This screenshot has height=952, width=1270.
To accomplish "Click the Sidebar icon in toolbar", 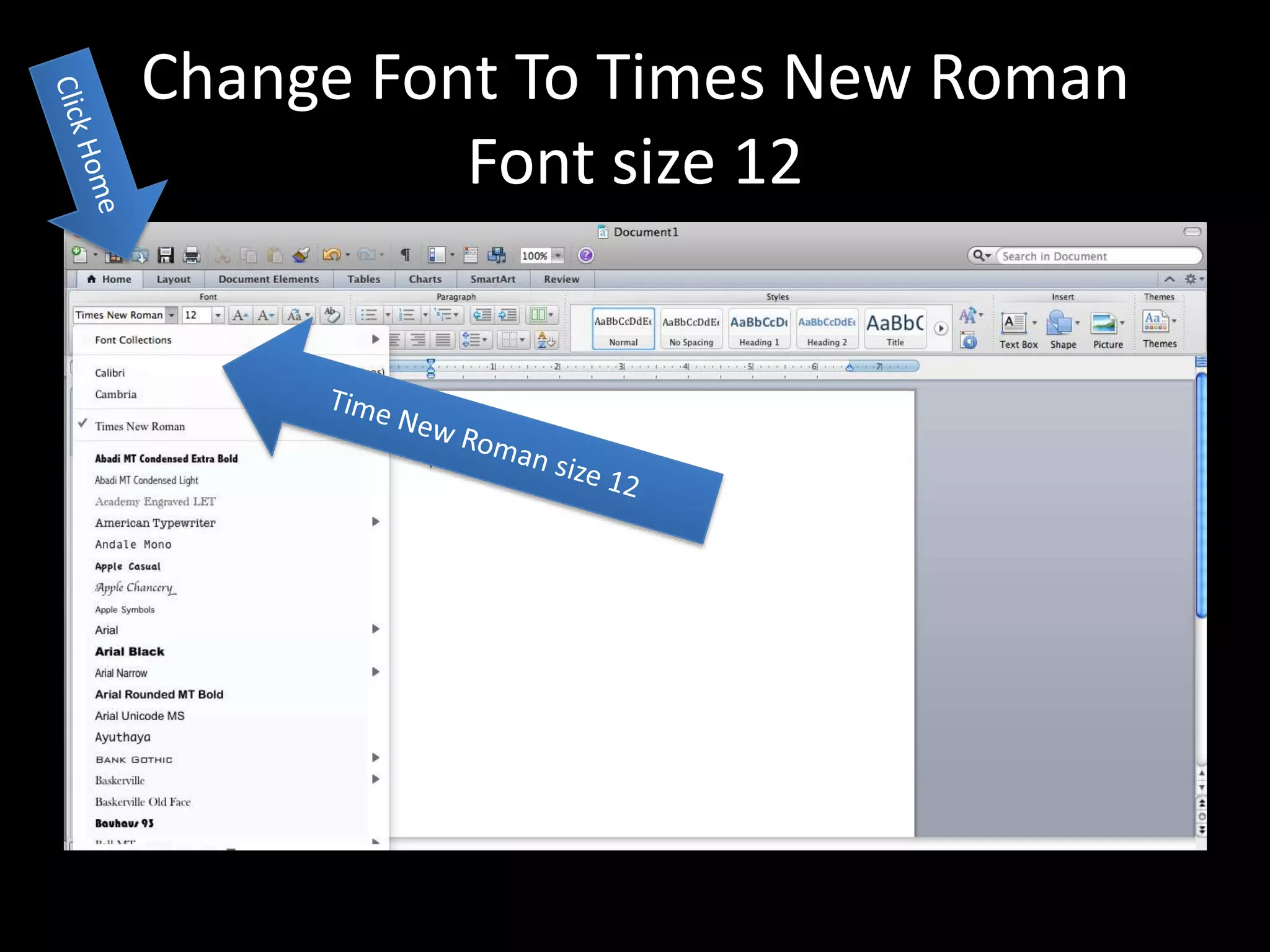I will (437, 255).
